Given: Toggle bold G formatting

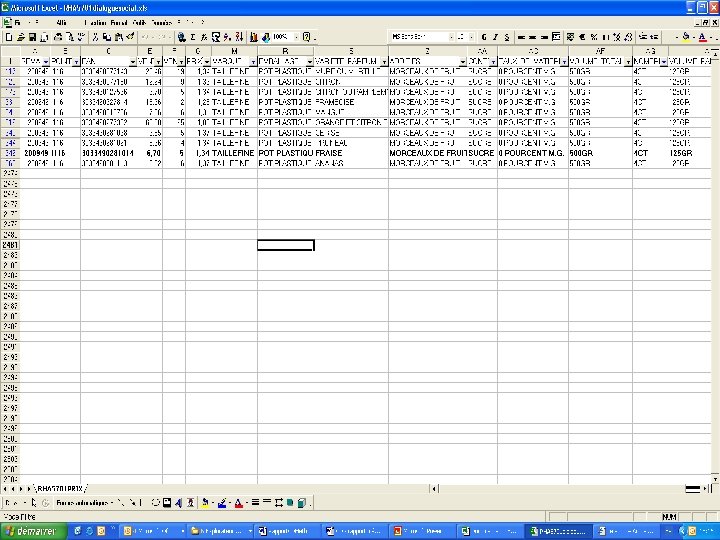Looking at the screenshot, I should tap(484, 37).
